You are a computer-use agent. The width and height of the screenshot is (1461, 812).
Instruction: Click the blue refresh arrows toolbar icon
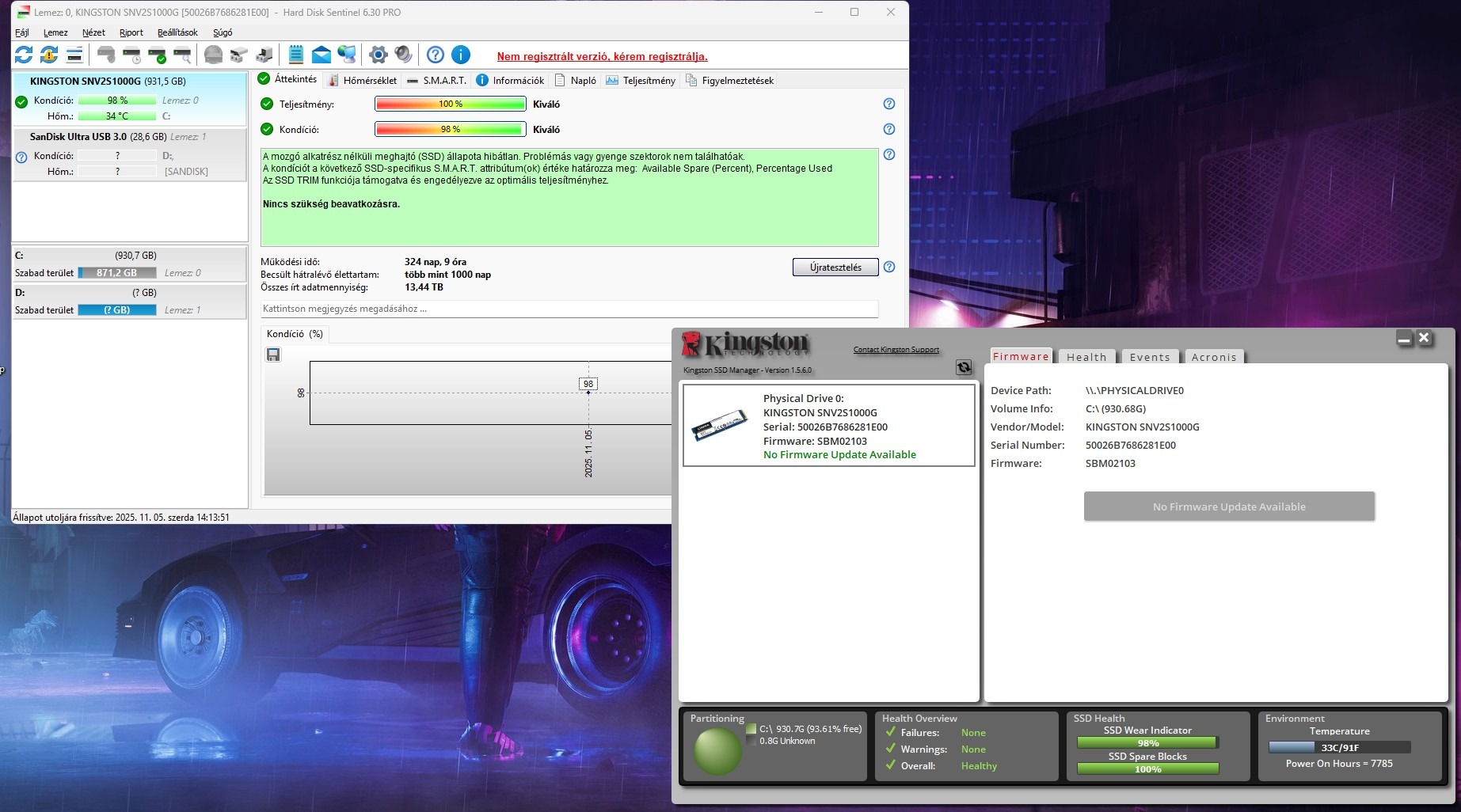[24, 55]
